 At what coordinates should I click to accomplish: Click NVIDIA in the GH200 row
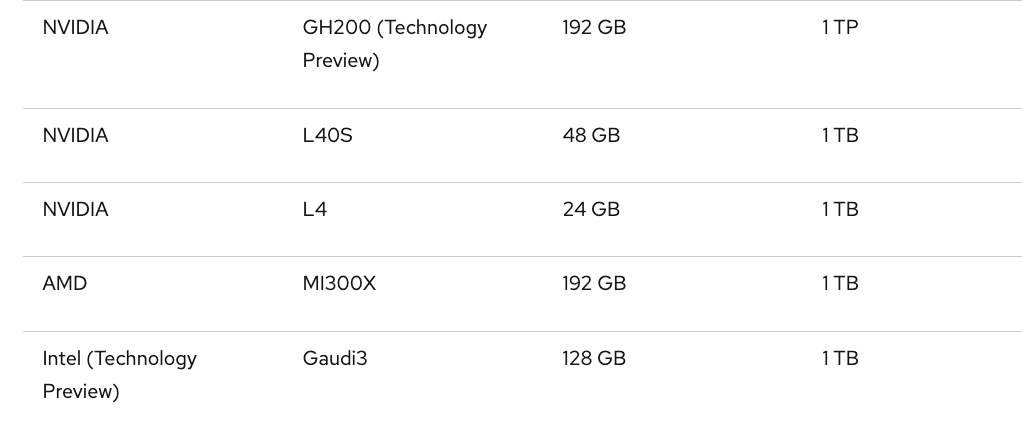(x=75, y=28)
